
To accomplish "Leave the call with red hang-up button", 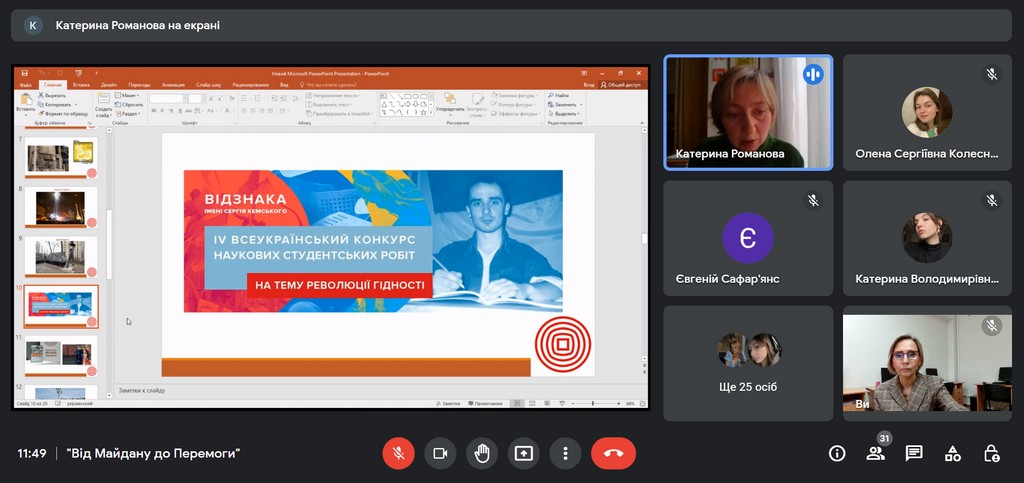I will point(613,453).
